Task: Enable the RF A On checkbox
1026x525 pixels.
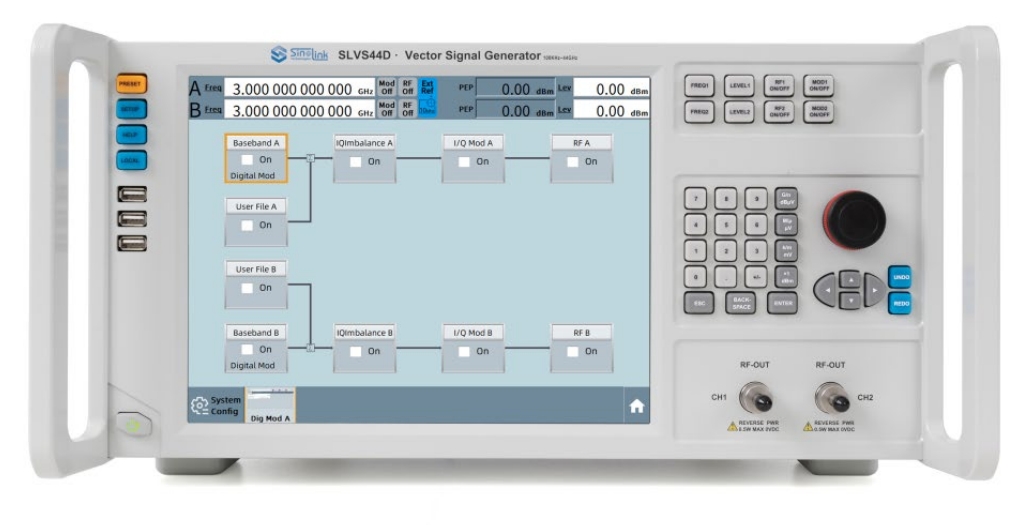Action: pos(573,162)
